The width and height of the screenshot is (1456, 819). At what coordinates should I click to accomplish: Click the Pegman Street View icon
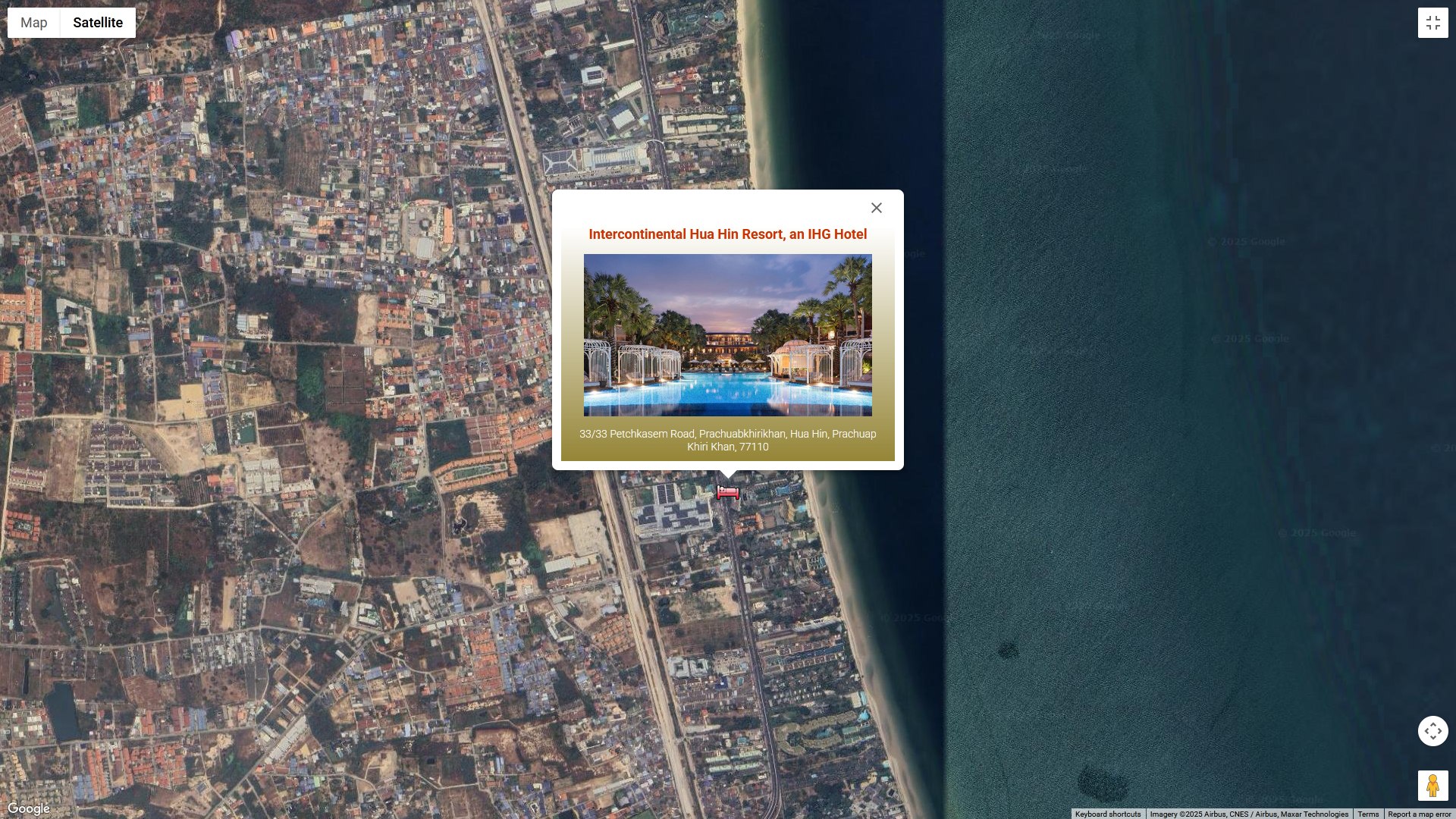click(x=1432, y=786)
